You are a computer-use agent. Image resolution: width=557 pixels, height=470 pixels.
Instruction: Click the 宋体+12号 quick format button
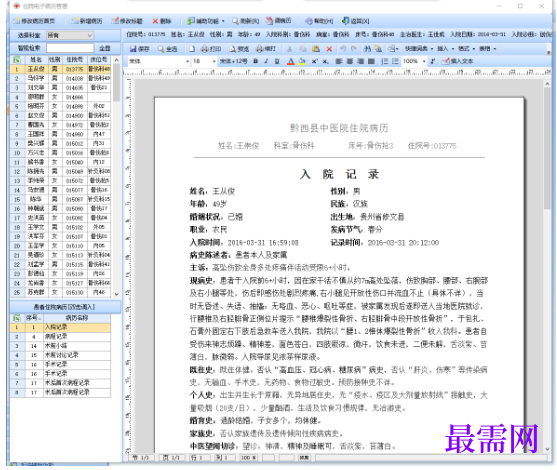pos(233,61)
